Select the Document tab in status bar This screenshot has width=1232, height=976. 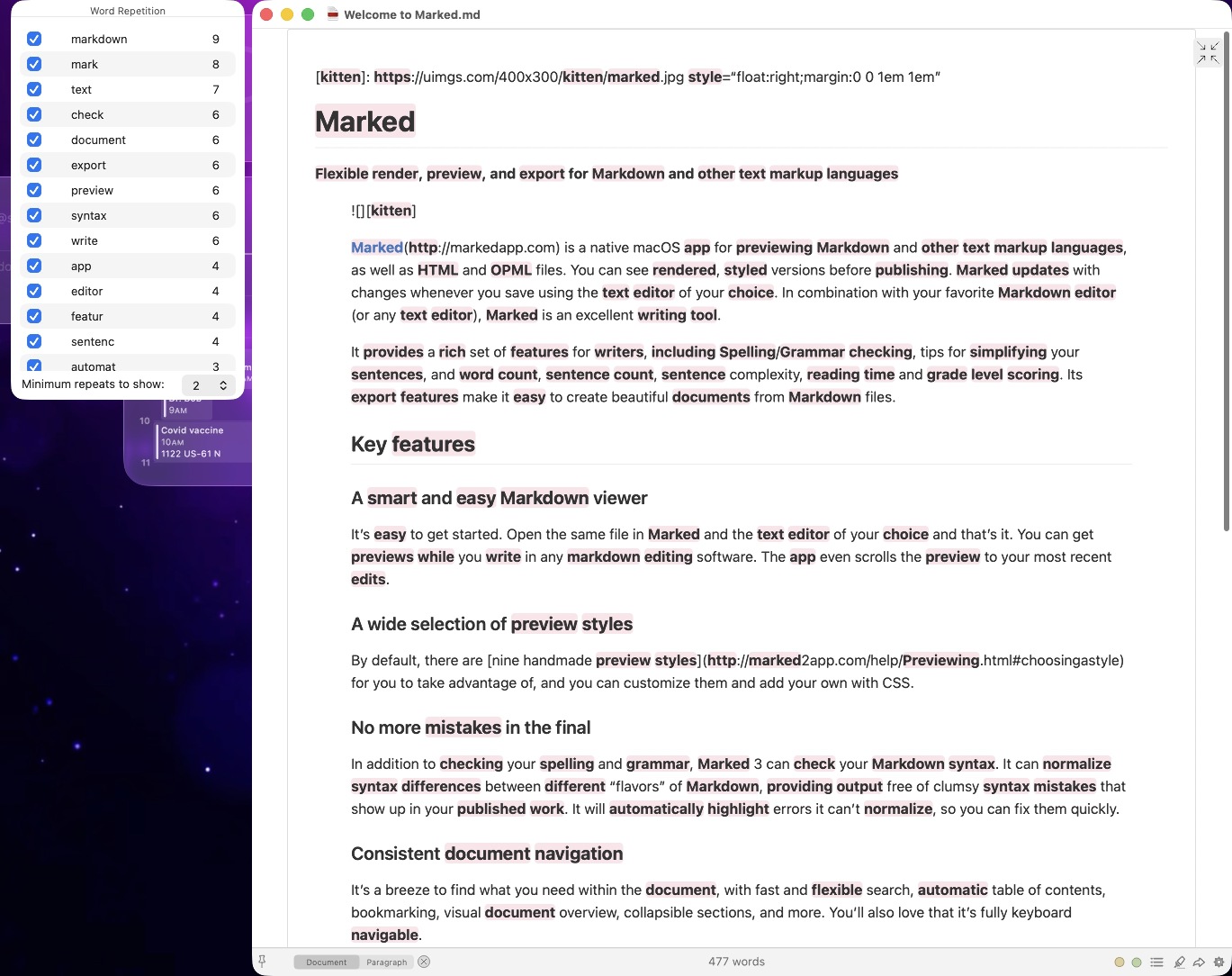(x=326, y=962)
